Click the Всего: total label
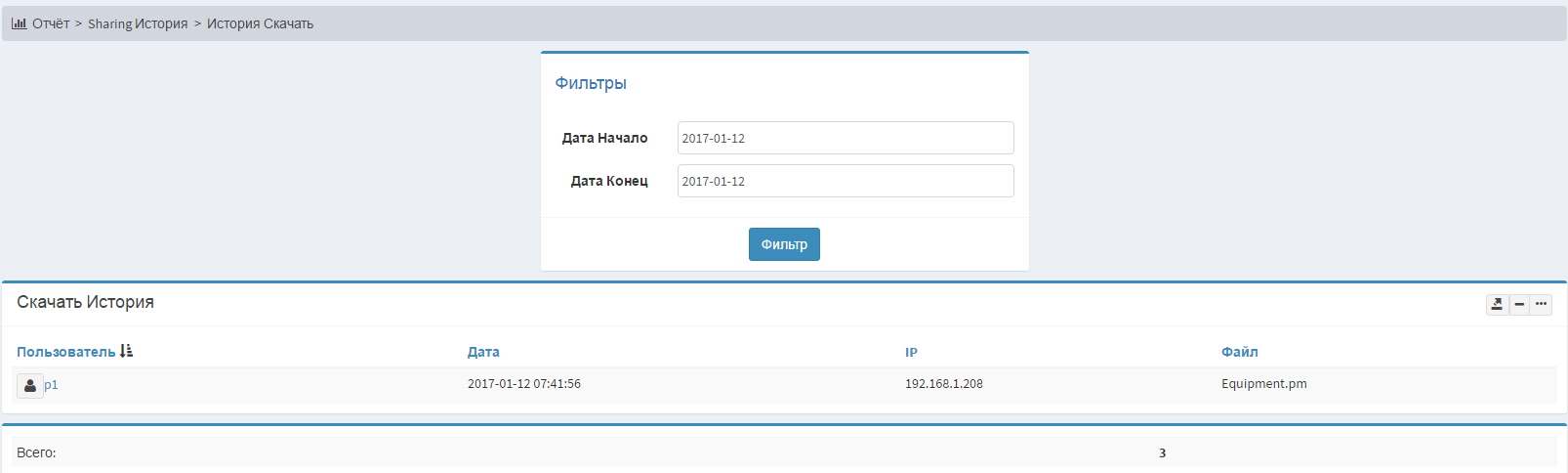1568x473 pixels. 36,452
